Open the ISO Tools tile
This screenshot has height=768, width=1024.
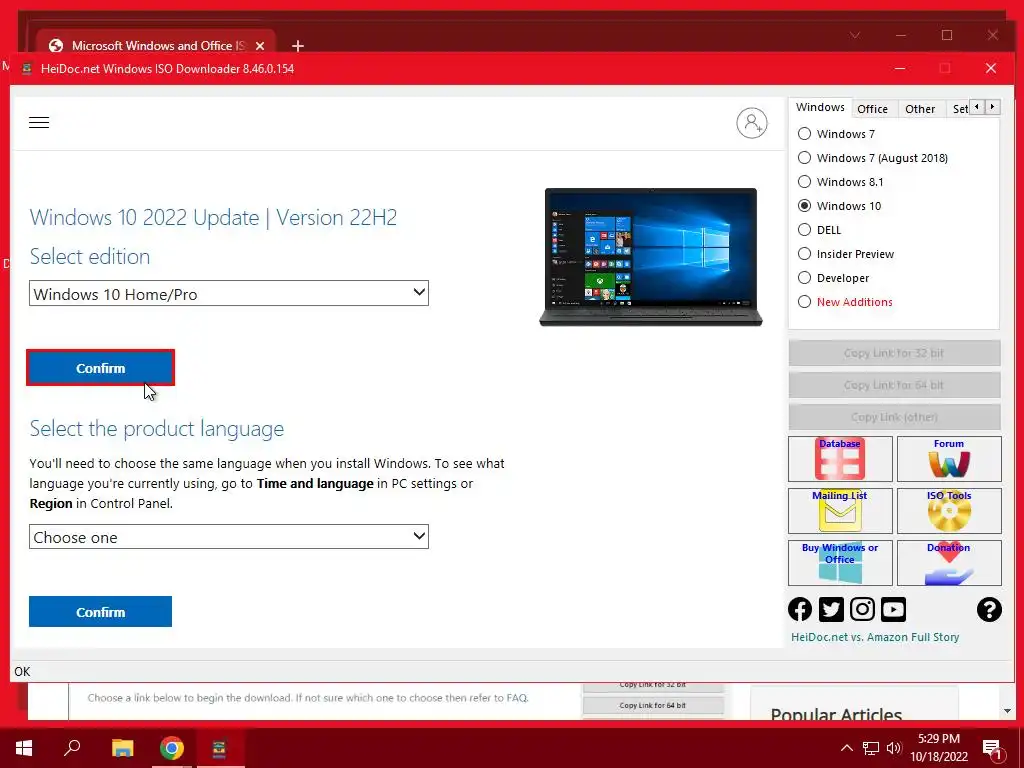click(949, 511)
